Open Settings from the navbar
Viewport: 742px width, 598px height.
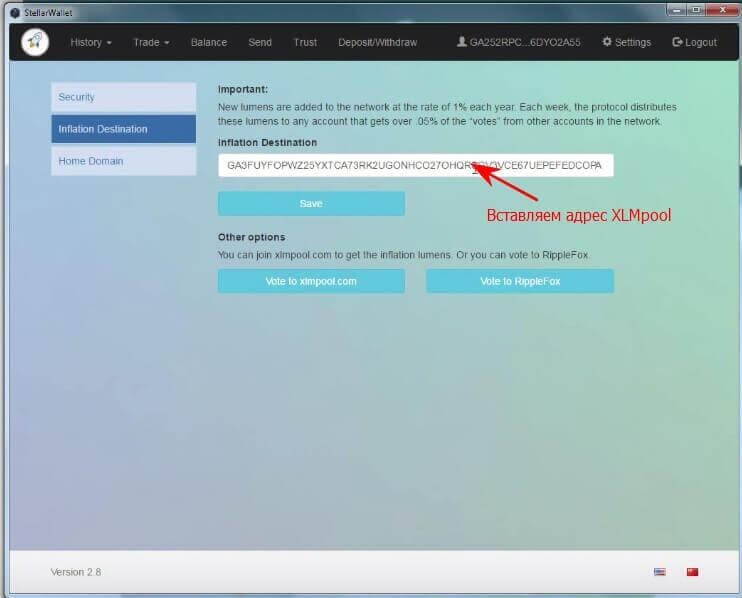pos(627,43)
